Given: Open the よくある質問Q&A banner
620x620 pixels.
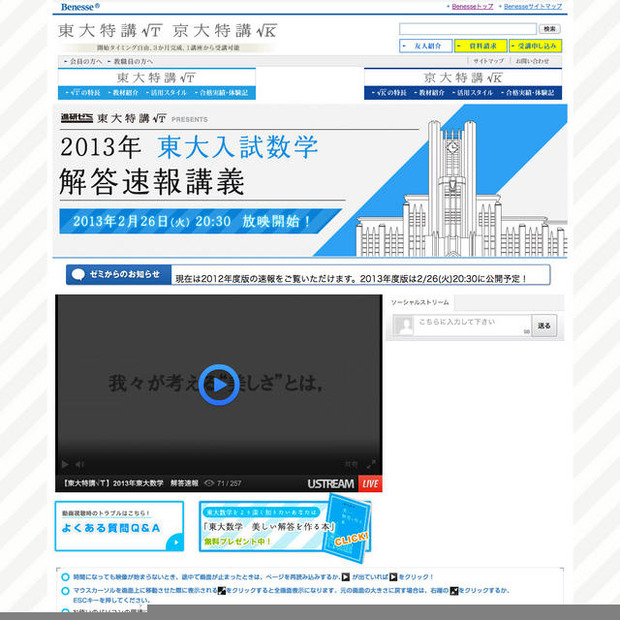Looking at the screenshot, I should (x=119, y=526).
